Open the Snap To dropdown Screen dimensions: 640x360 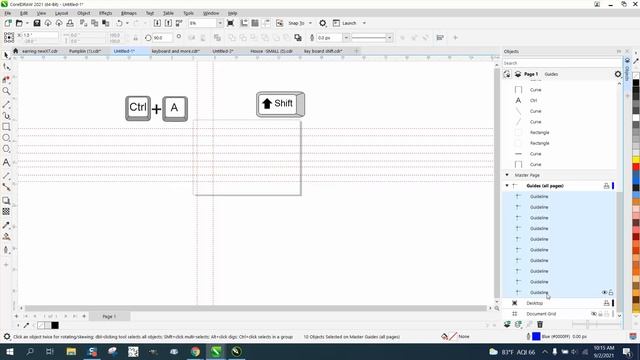click(x=310, y=23)
